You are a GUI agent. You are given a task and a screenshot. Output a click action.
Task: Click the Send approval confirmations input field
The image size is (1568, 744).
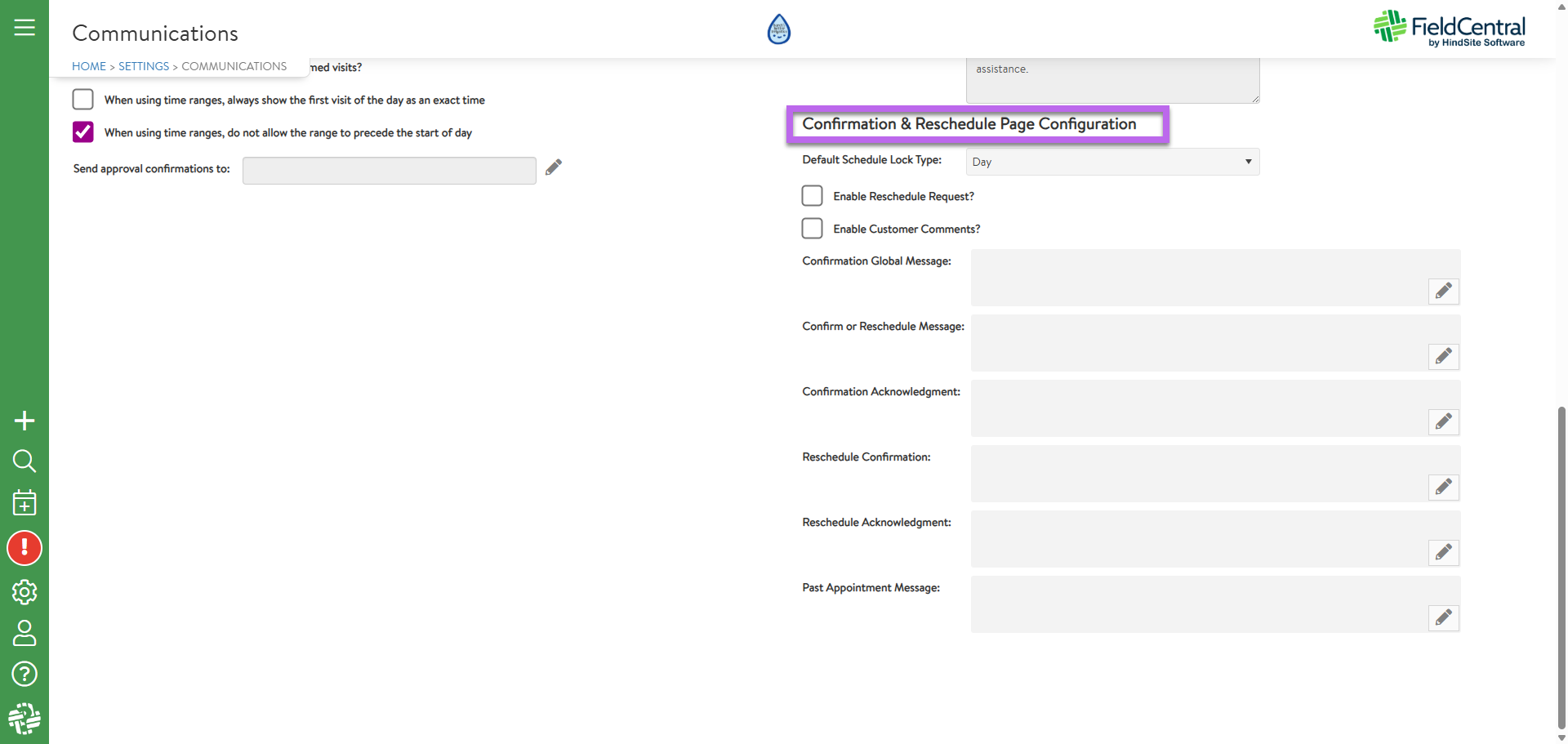tap(390, 170)
